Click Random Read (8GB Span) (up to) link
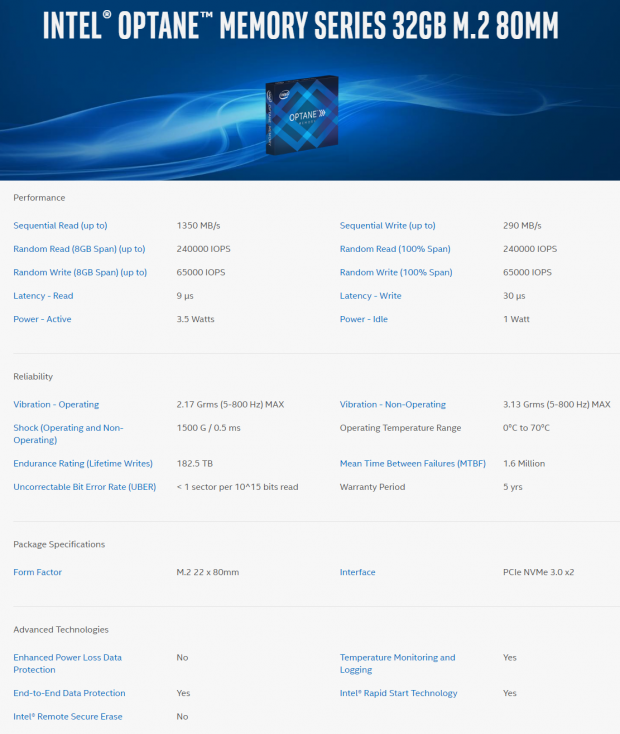The height and width of the screenshot is (734, 620). [79, 249]
